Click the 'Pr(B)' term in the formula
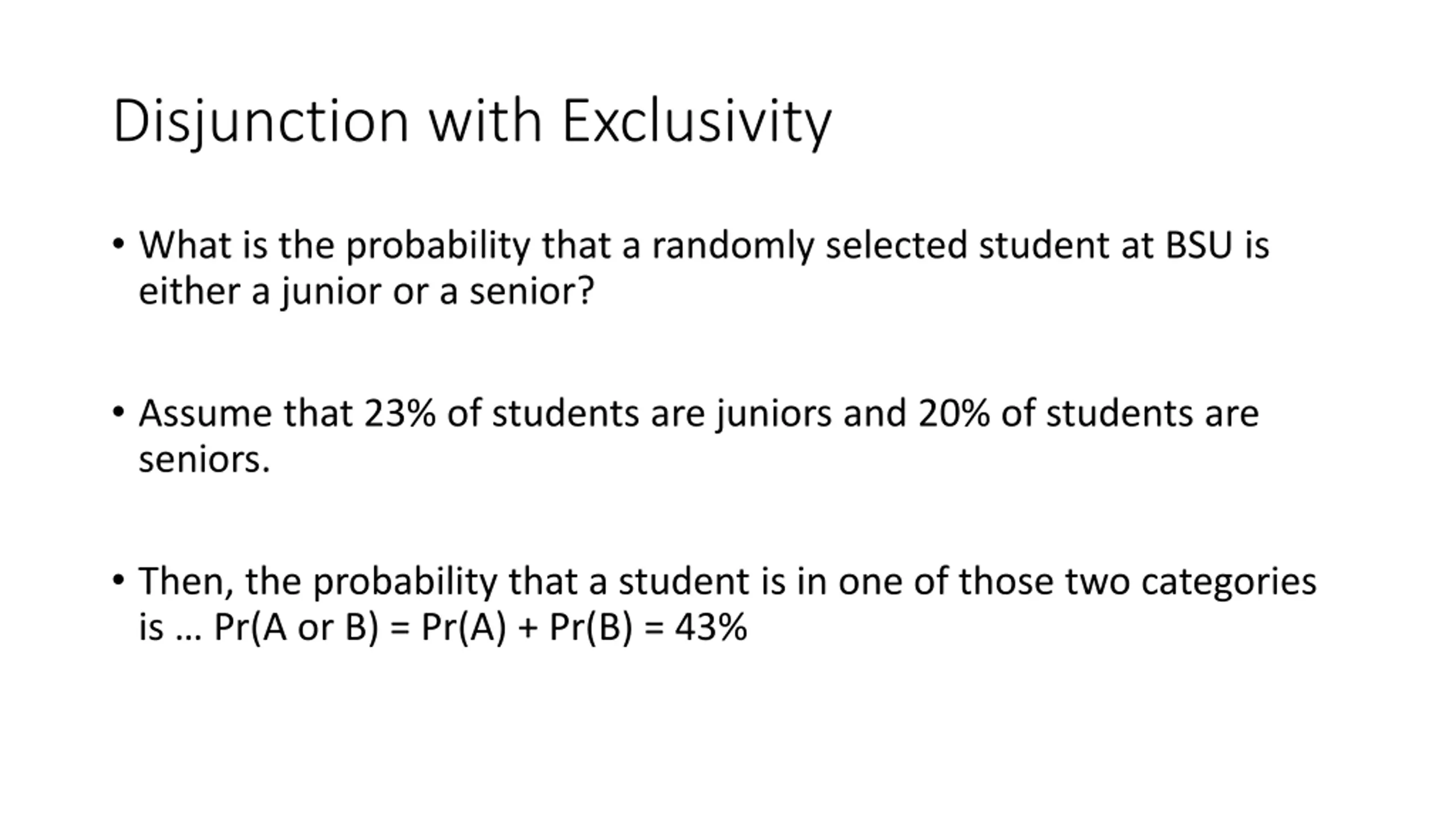The image size is (1456, 819). pos(590,628)
